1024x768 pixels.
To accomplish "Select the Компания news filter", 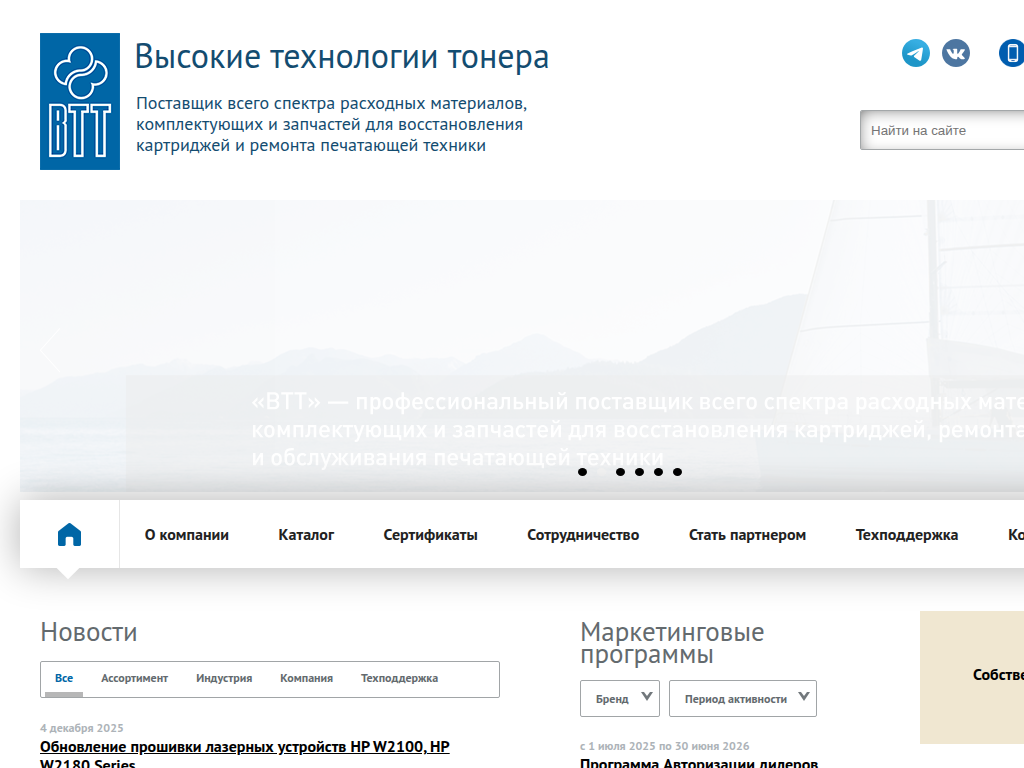I will pos(308,678).
